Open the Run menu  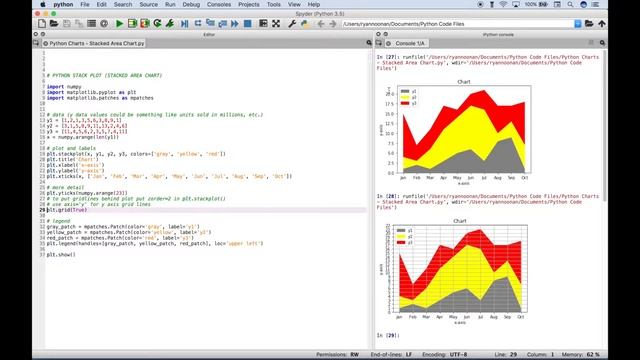(170, 4)
